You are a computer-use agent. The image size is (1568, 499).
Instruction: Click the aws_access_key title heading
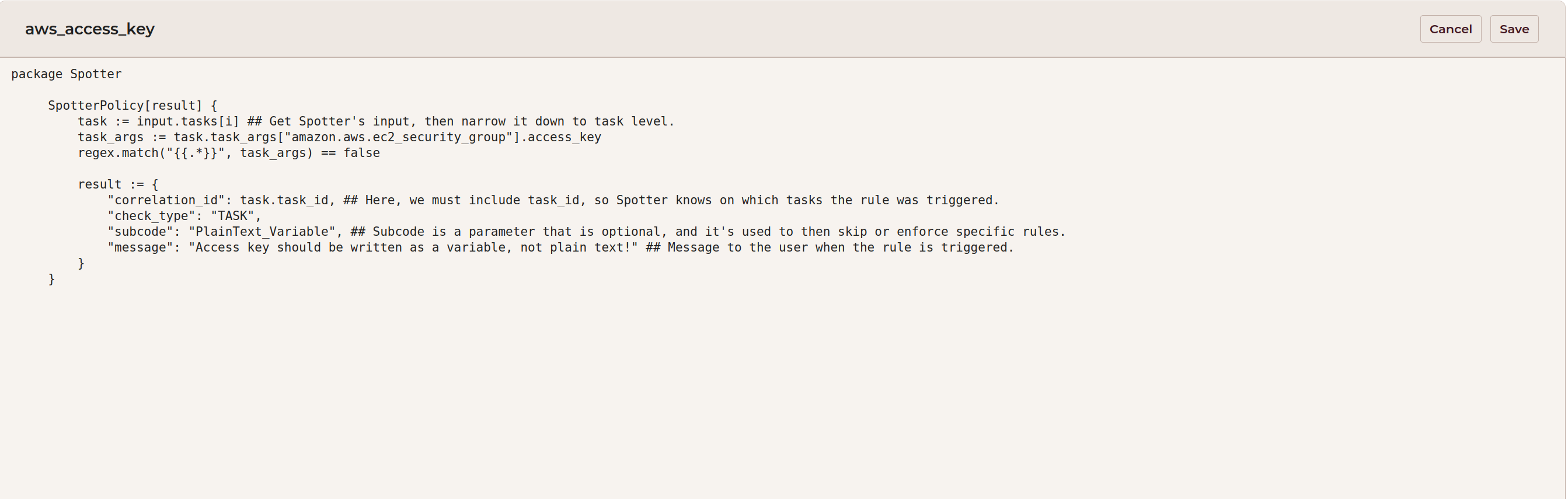click(89, 29)
